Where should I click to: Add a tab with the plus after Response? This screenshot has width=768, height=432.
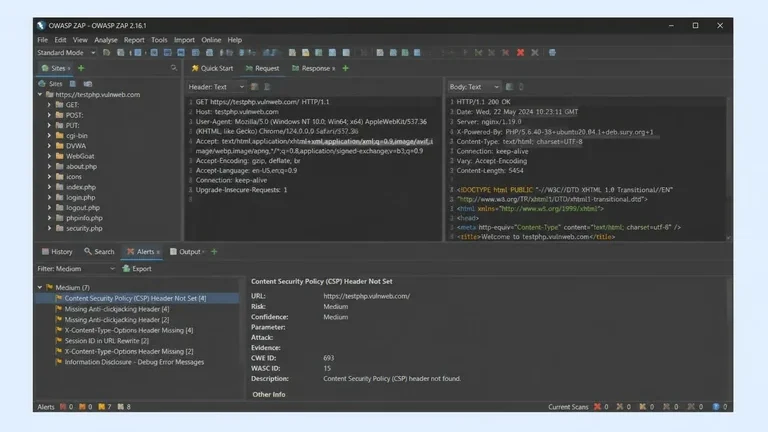coord(346,68)
